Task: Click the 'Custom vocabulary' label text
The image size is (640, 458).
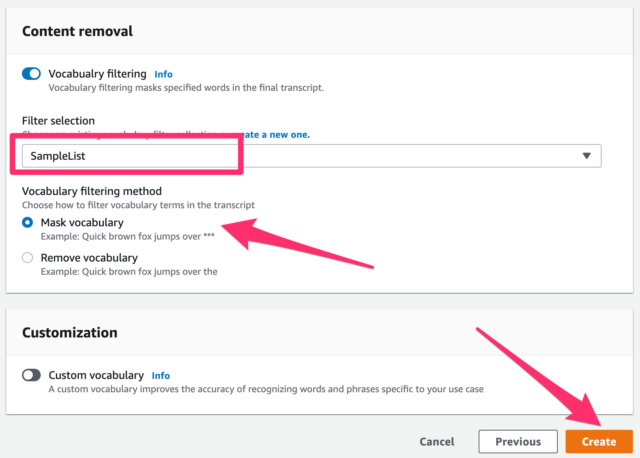Action: pyautogui.click(x=96, y=375)
